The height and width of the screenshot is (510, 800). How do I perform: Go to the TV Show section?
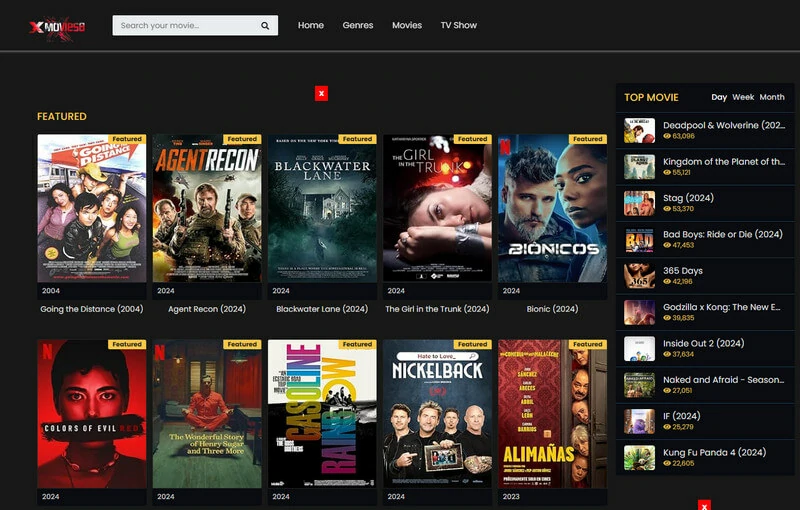pos(459,25)
